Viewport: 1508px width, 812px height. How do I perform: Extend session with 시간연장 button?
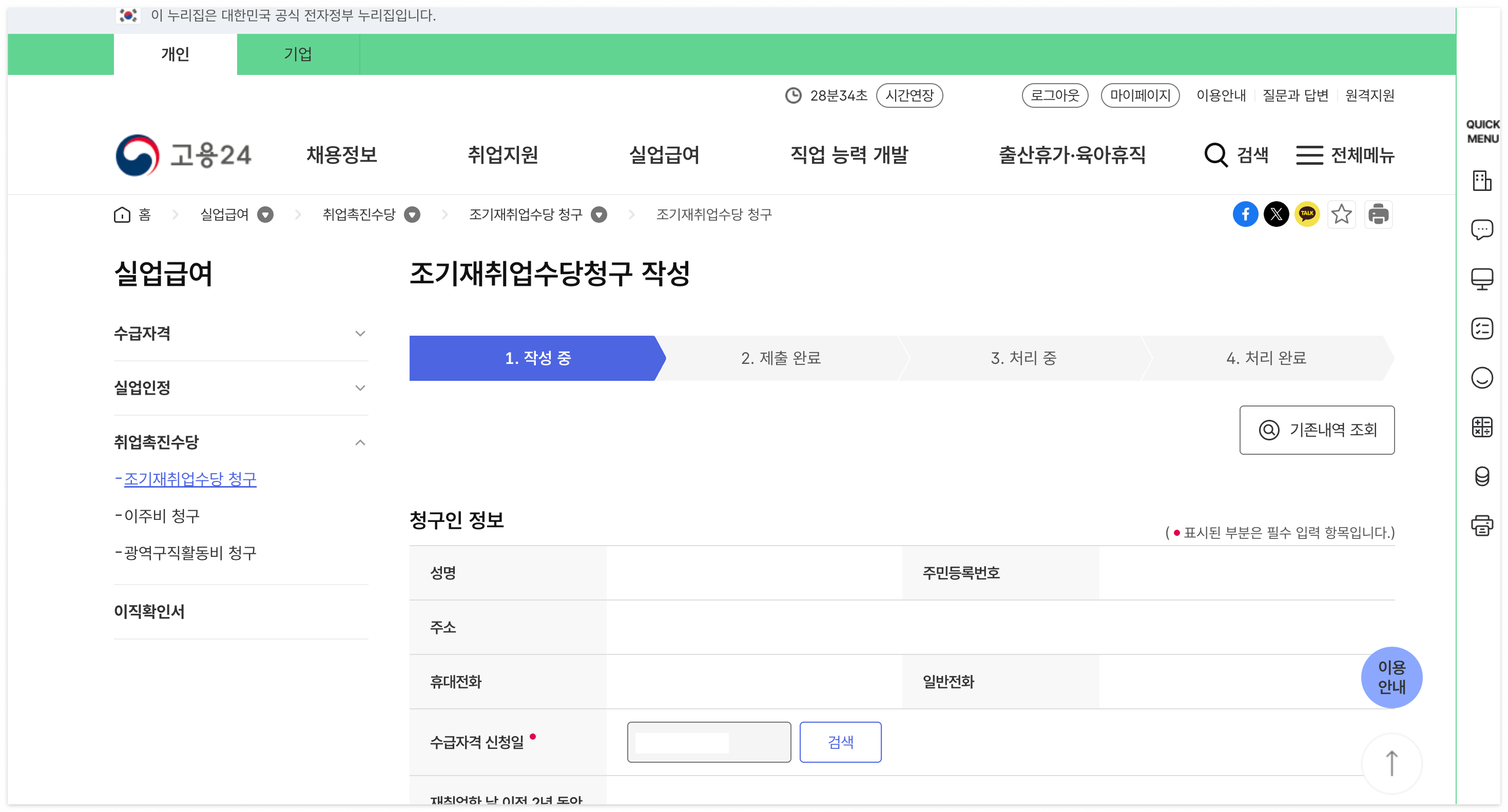(908, 95)
